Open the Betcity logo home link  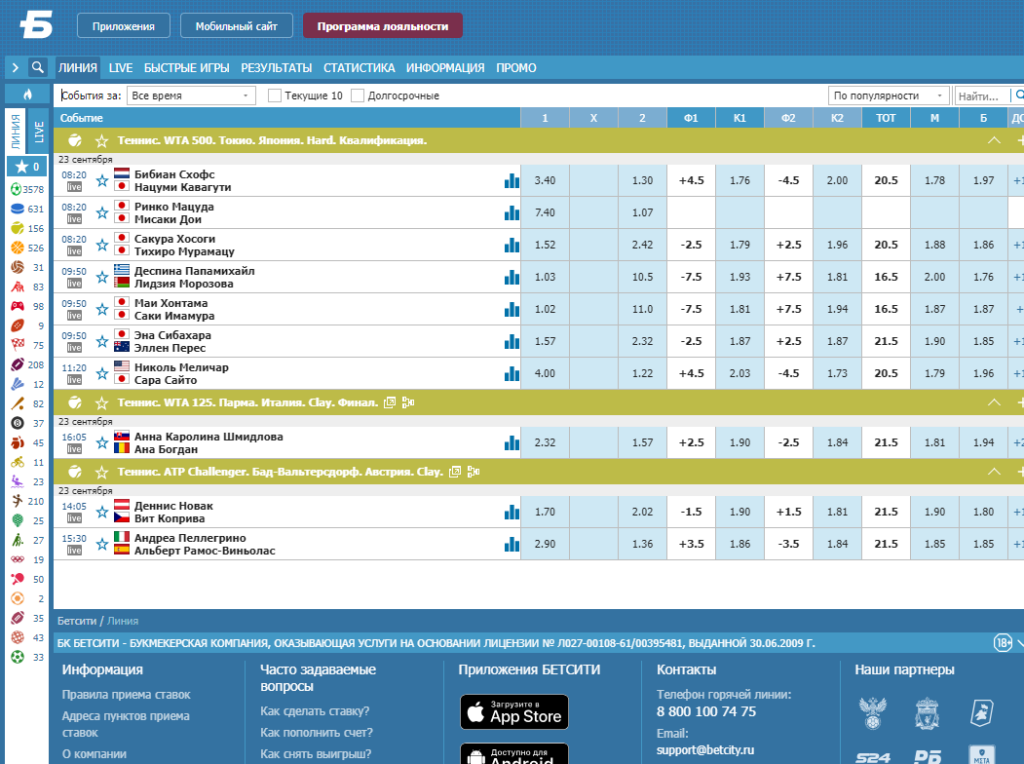[36, 25]
